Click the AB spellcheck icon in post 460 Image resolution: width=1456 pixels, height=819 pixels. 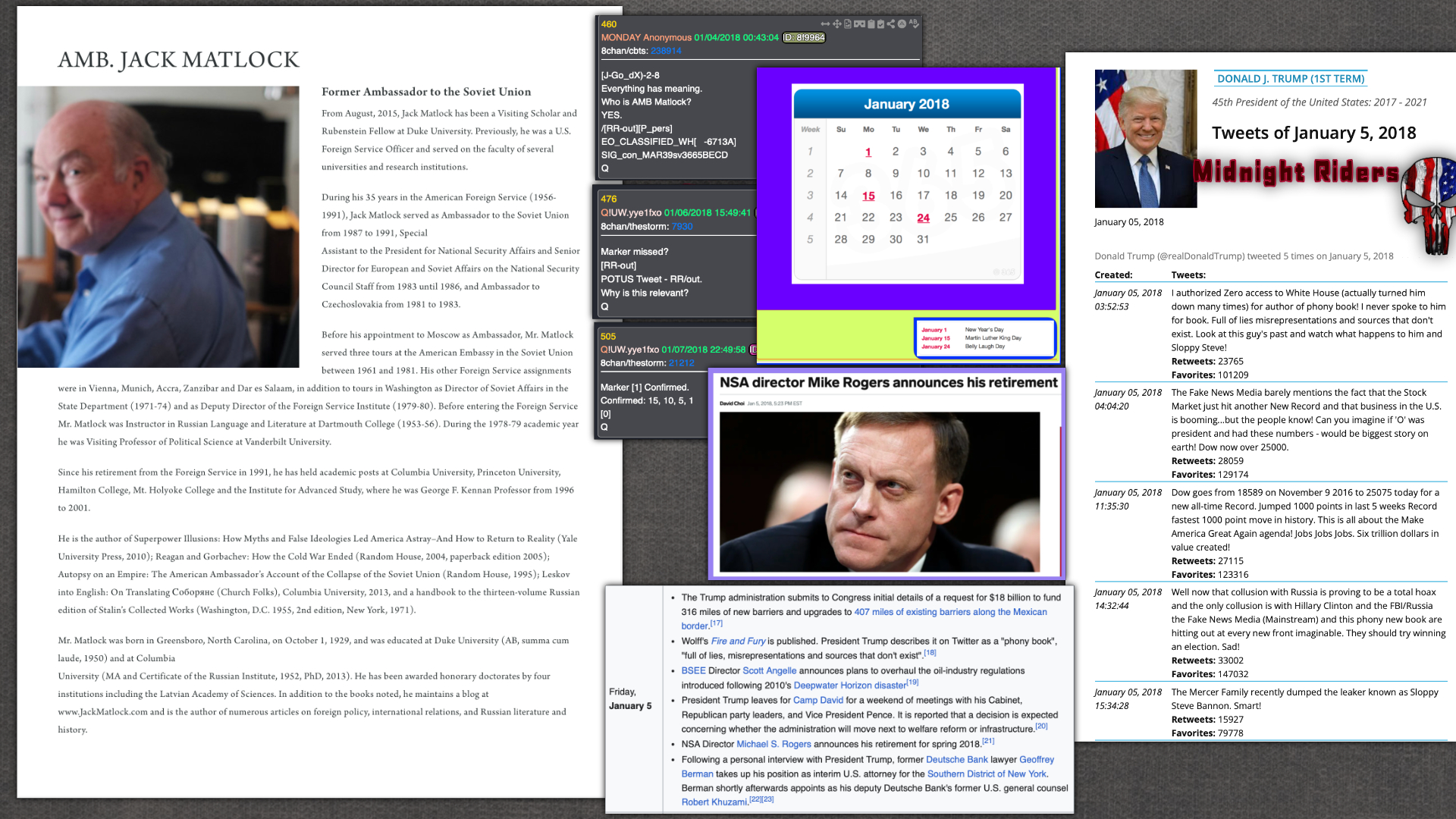tap(914, 24)
